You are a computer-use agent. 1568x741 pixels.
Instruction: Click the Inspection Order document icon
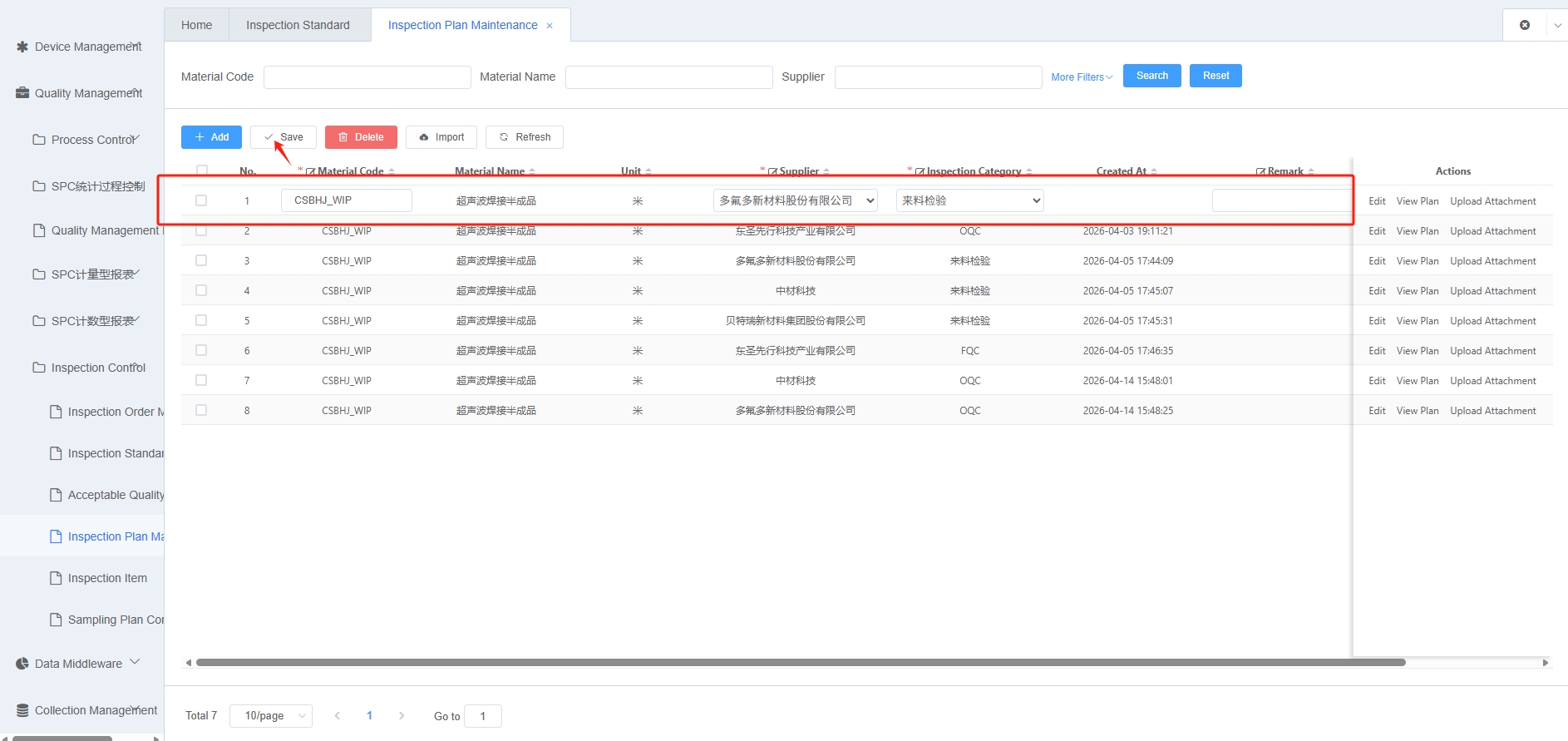56,412
